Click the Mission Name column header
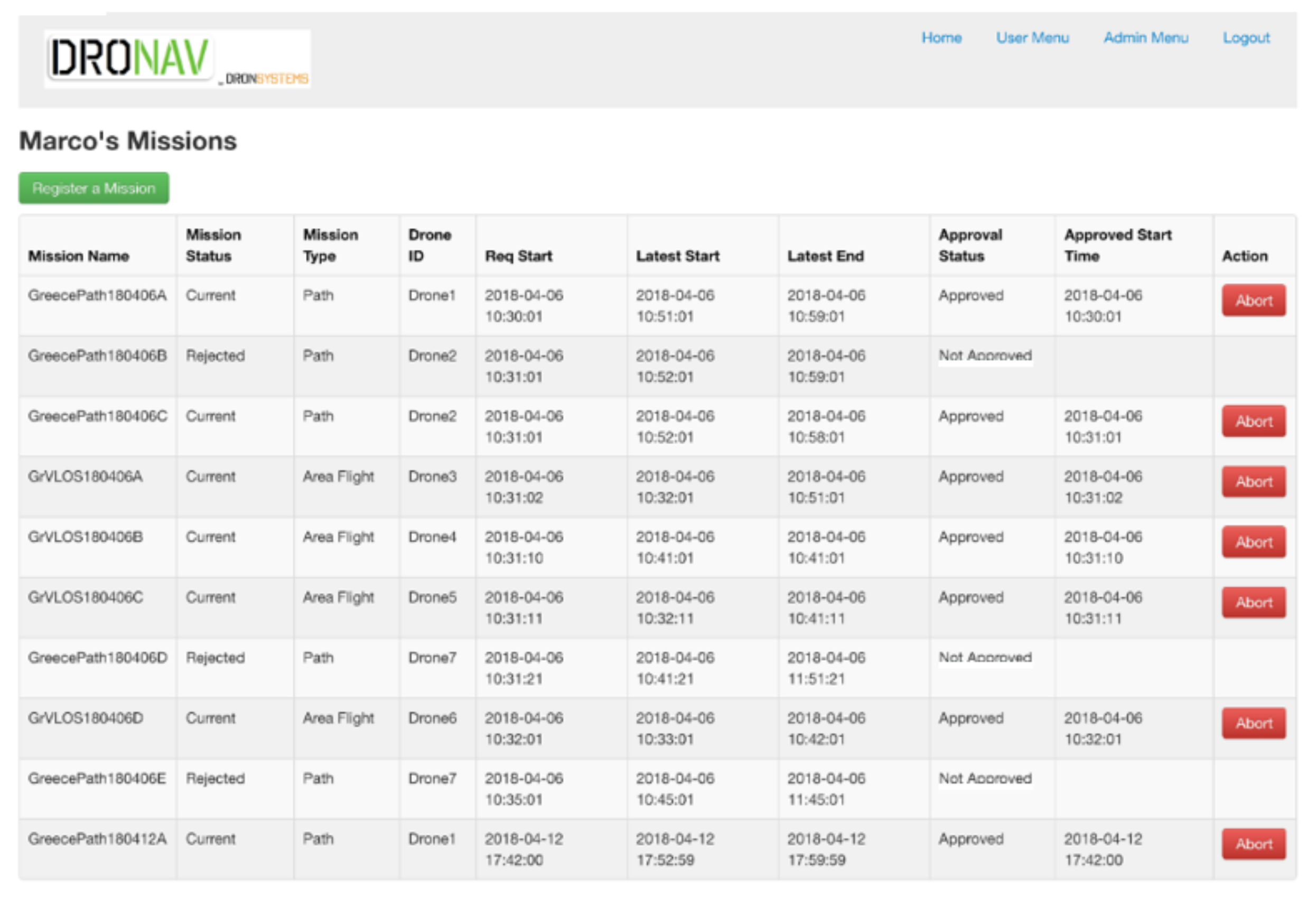1316x898 pixels. pos(79,257)
